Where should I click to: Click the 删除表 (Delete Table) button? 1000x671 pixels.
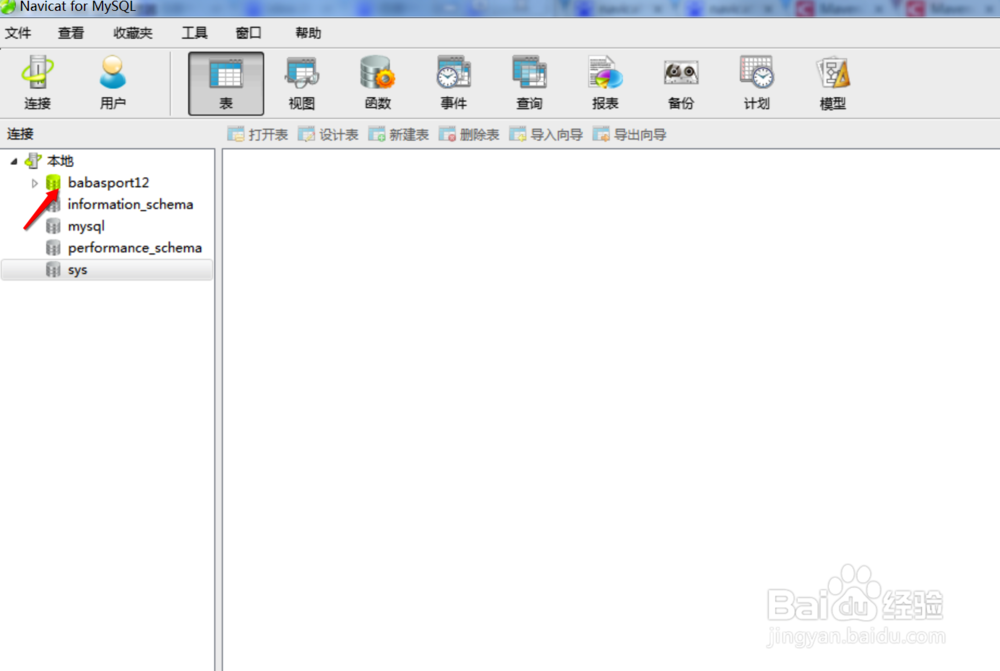tap(469, 135)
